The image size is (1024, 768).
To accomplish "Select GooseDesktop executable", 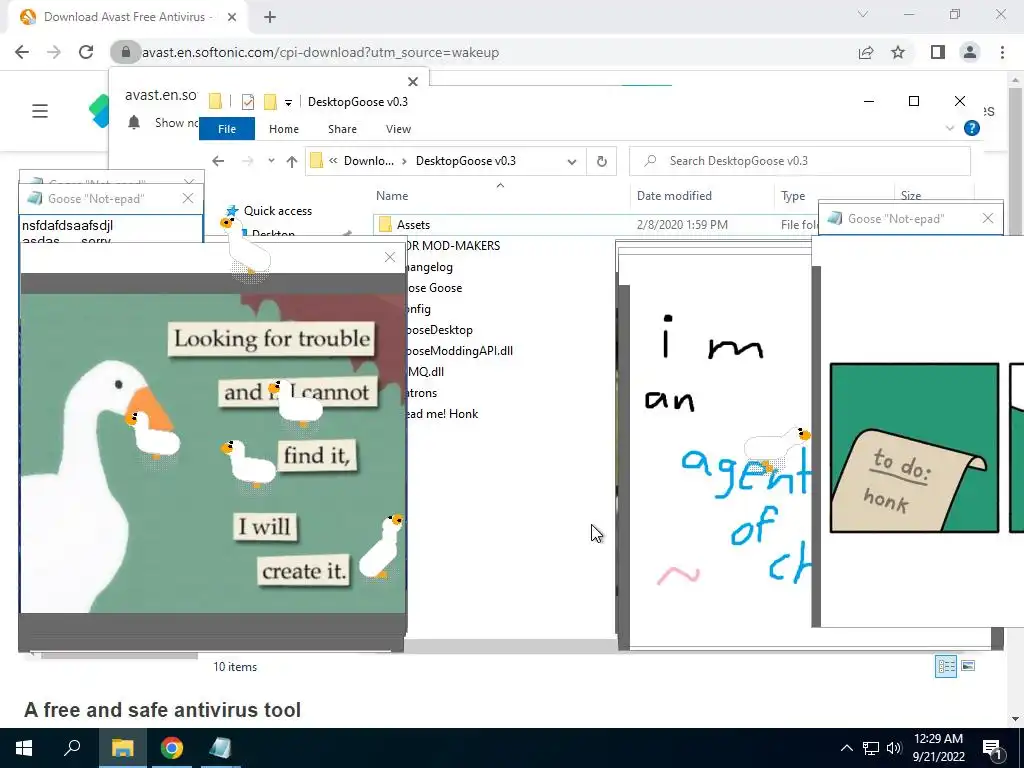I will (x=438, y=330).
